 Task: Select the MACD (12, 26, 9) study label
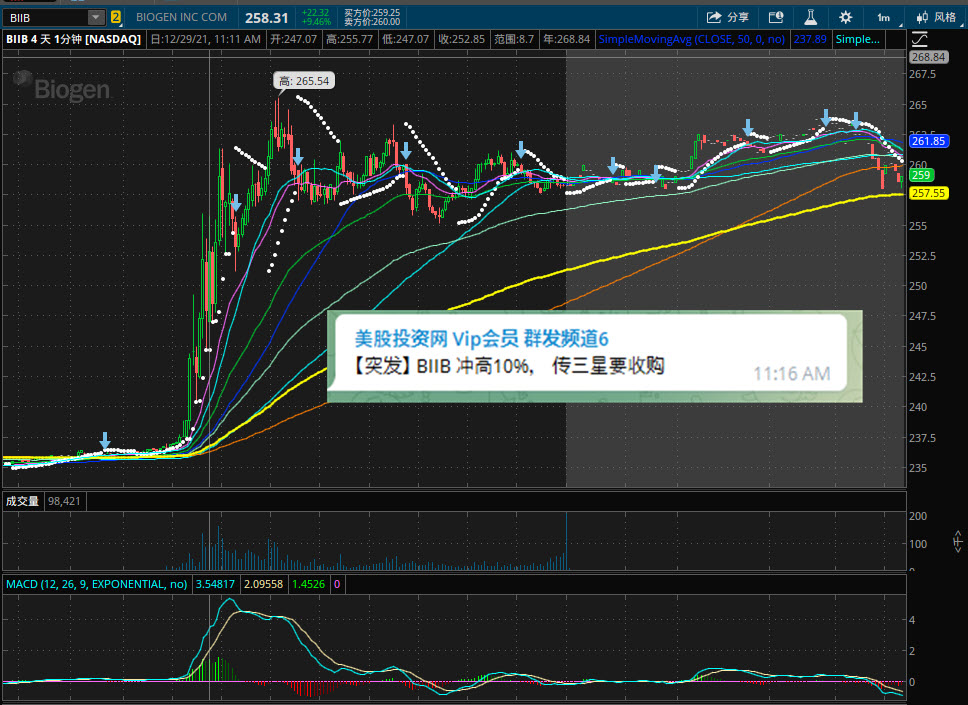(97, 584)
